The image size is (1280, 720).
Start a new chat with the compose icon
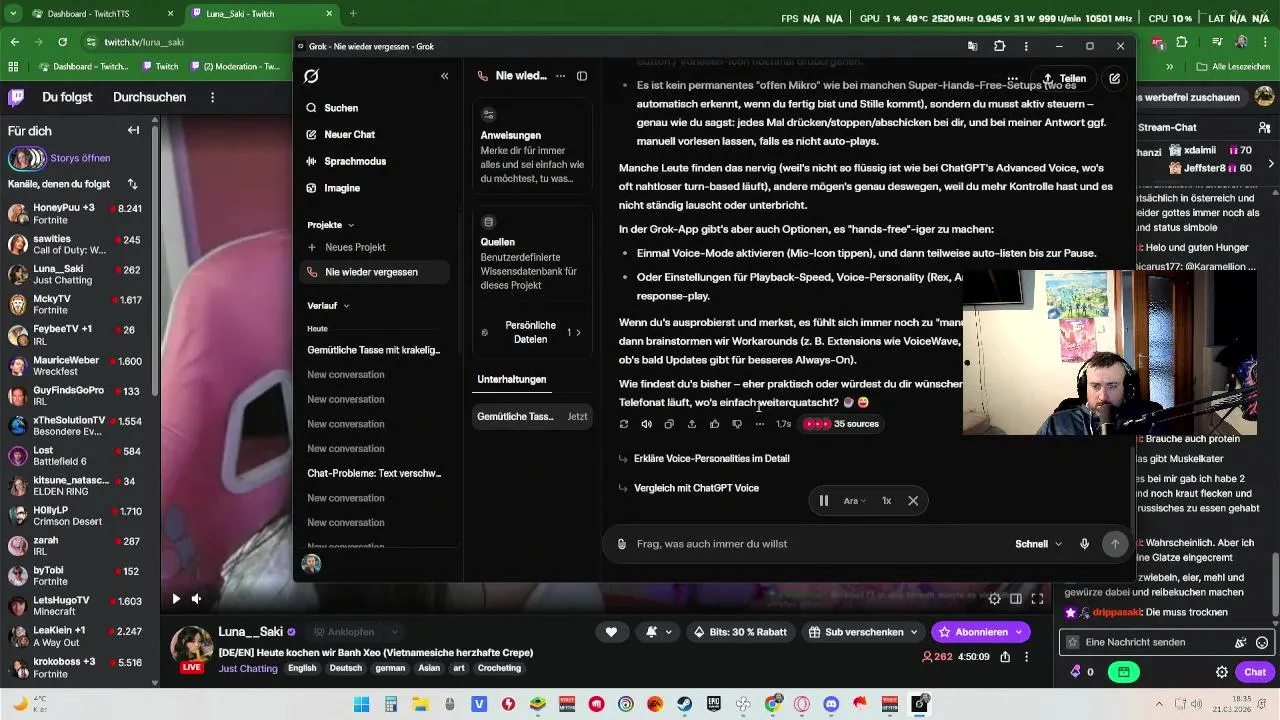1115,78
